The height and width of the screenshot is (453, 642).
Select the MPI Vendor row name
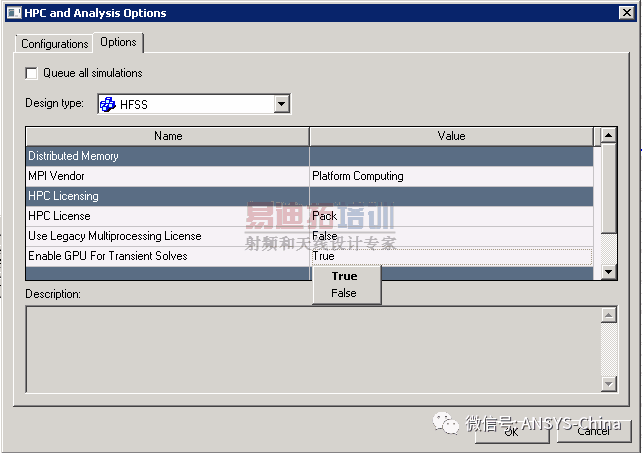pyautogui.click(x=167, y=176)
